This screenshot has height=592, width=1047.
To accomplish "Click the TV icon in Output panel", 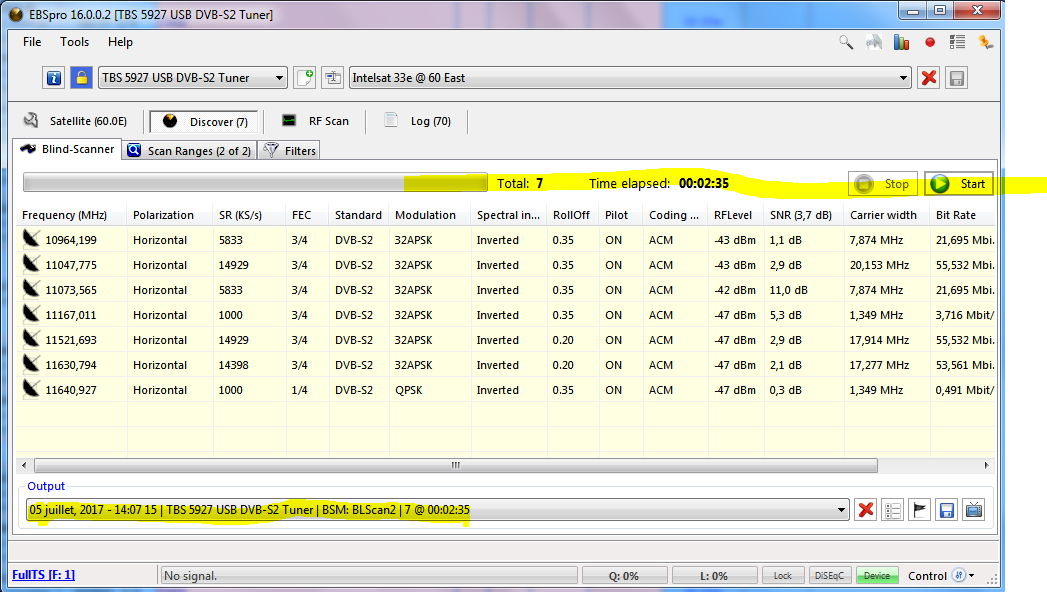I will 973,510.
